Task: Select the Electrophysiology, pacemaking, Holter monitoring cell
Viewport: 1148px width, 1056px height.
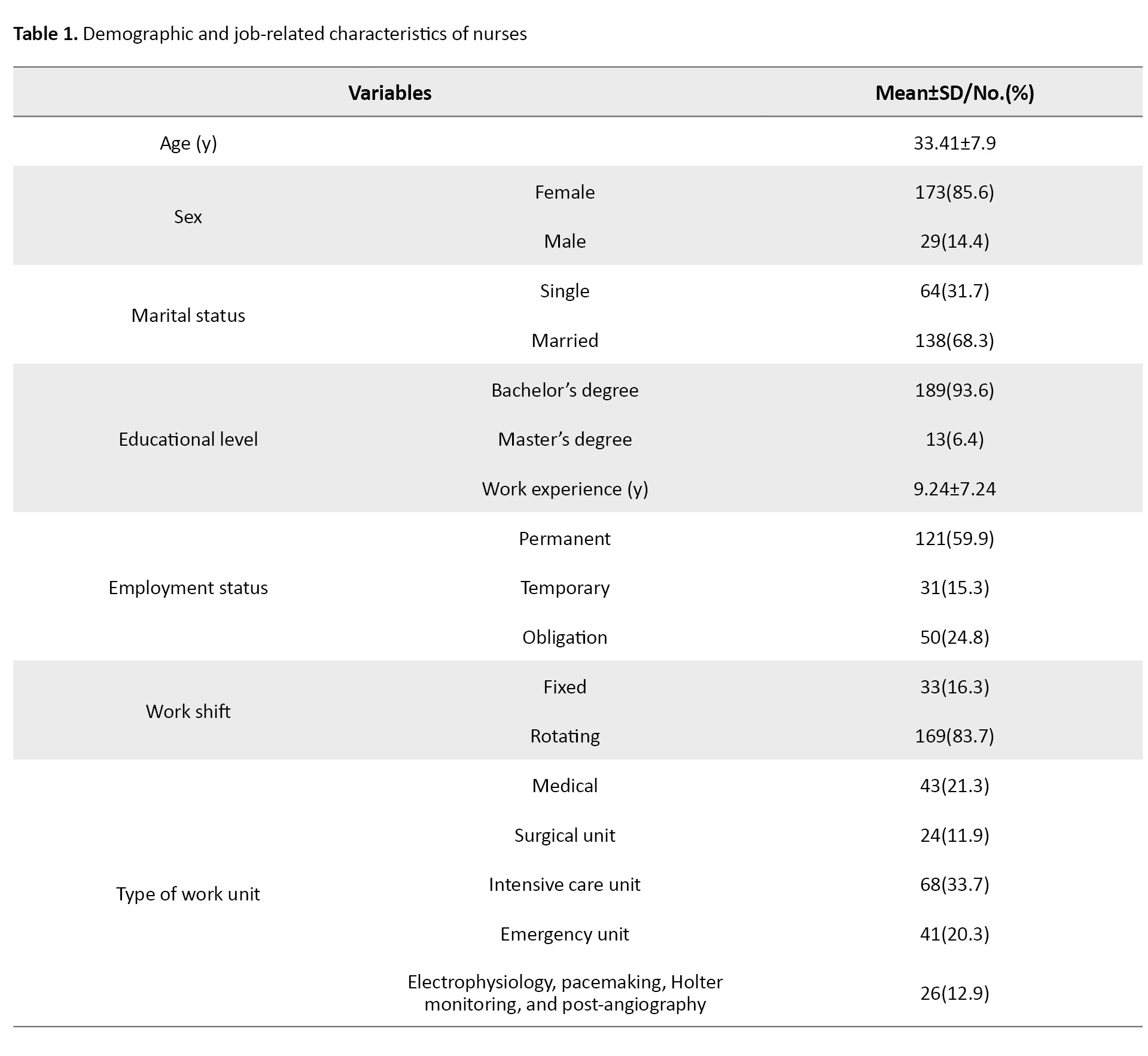Action: coord(565,993)
